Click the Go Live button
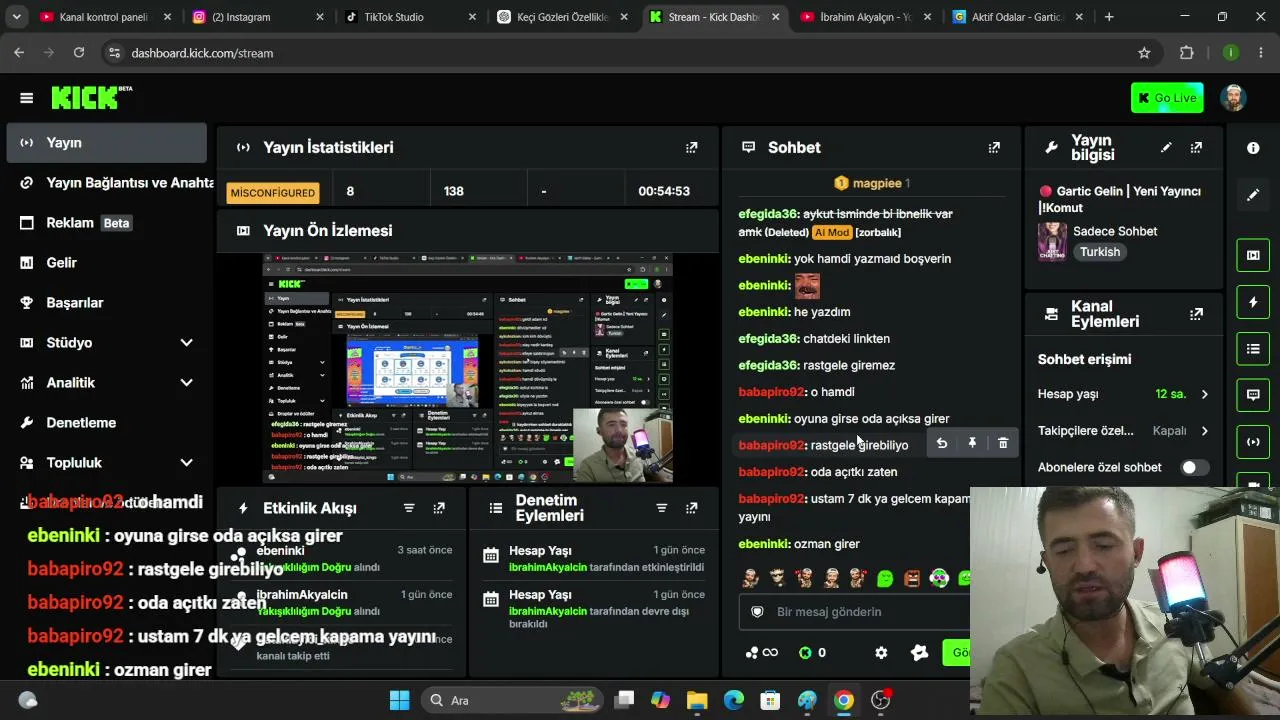The width and height of the screenshot is (1280, 720). pyautogui.click(x=1167, y=98)
